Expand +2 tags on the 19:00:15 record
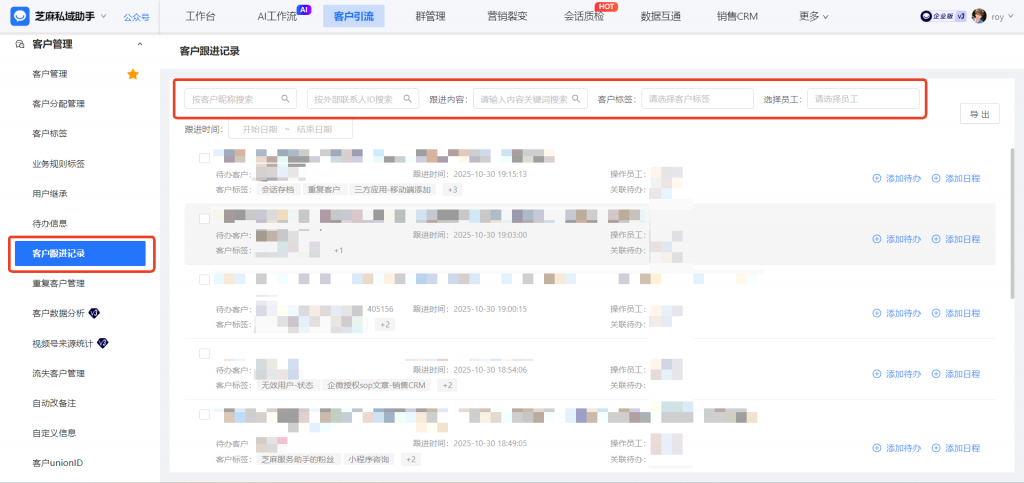1024x483 pixels. (385, 324)
